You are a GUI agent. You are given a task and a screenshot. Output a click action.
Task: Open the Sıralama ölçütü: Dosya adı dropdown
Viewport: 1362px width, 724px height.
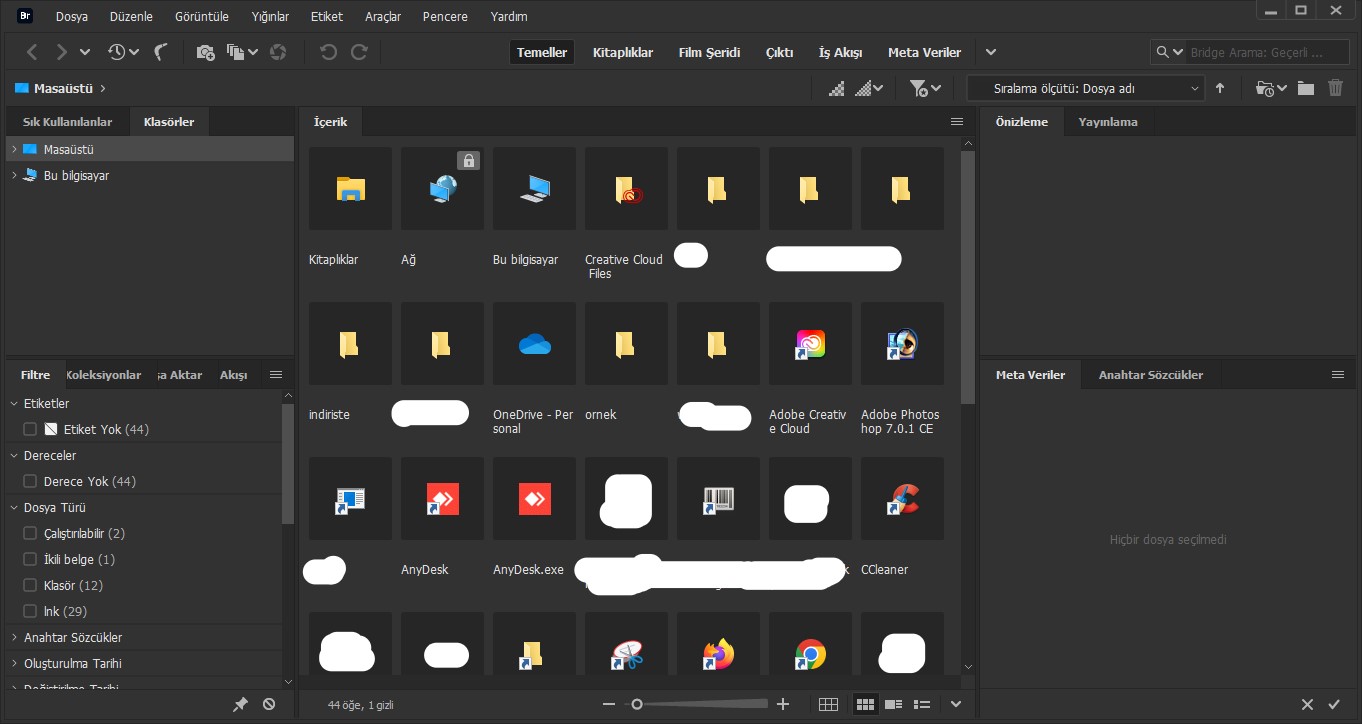pos(1086,88)
